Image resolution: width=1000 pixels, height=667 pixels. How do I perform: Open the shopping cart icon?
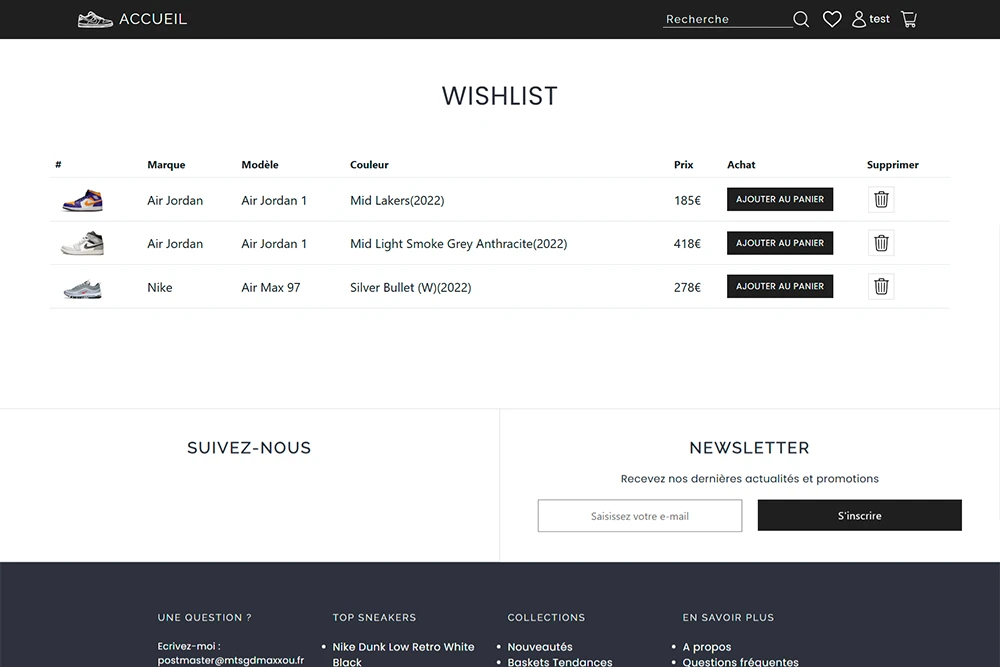(909, 19)
